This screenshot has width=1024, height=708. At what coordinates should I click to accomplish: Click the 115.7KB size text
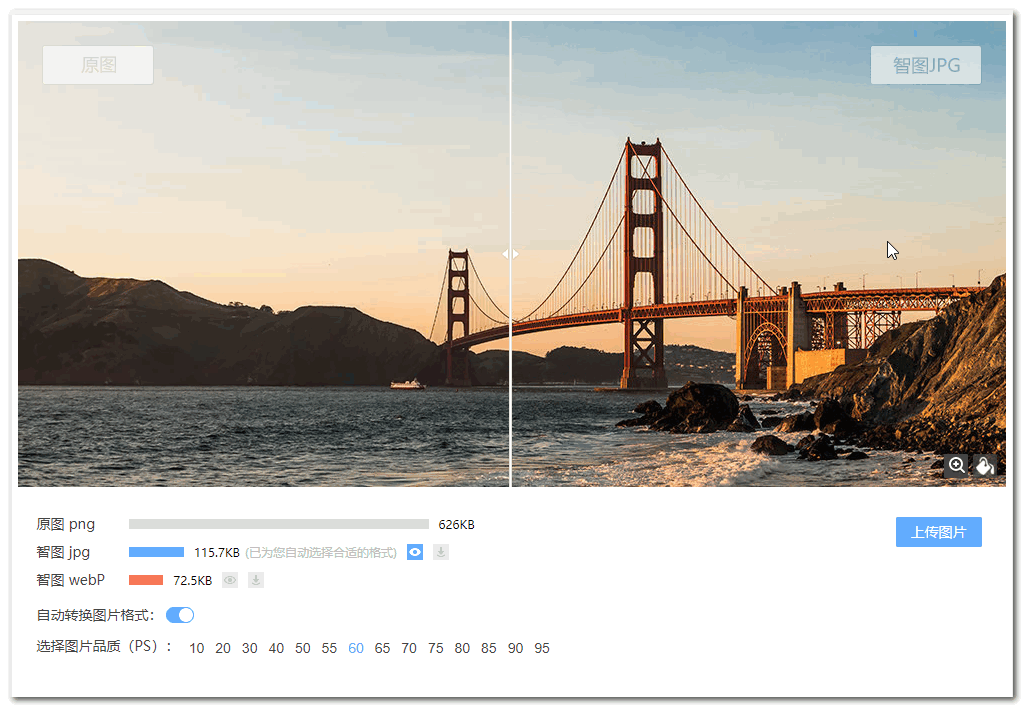click(x=217, y=553)
